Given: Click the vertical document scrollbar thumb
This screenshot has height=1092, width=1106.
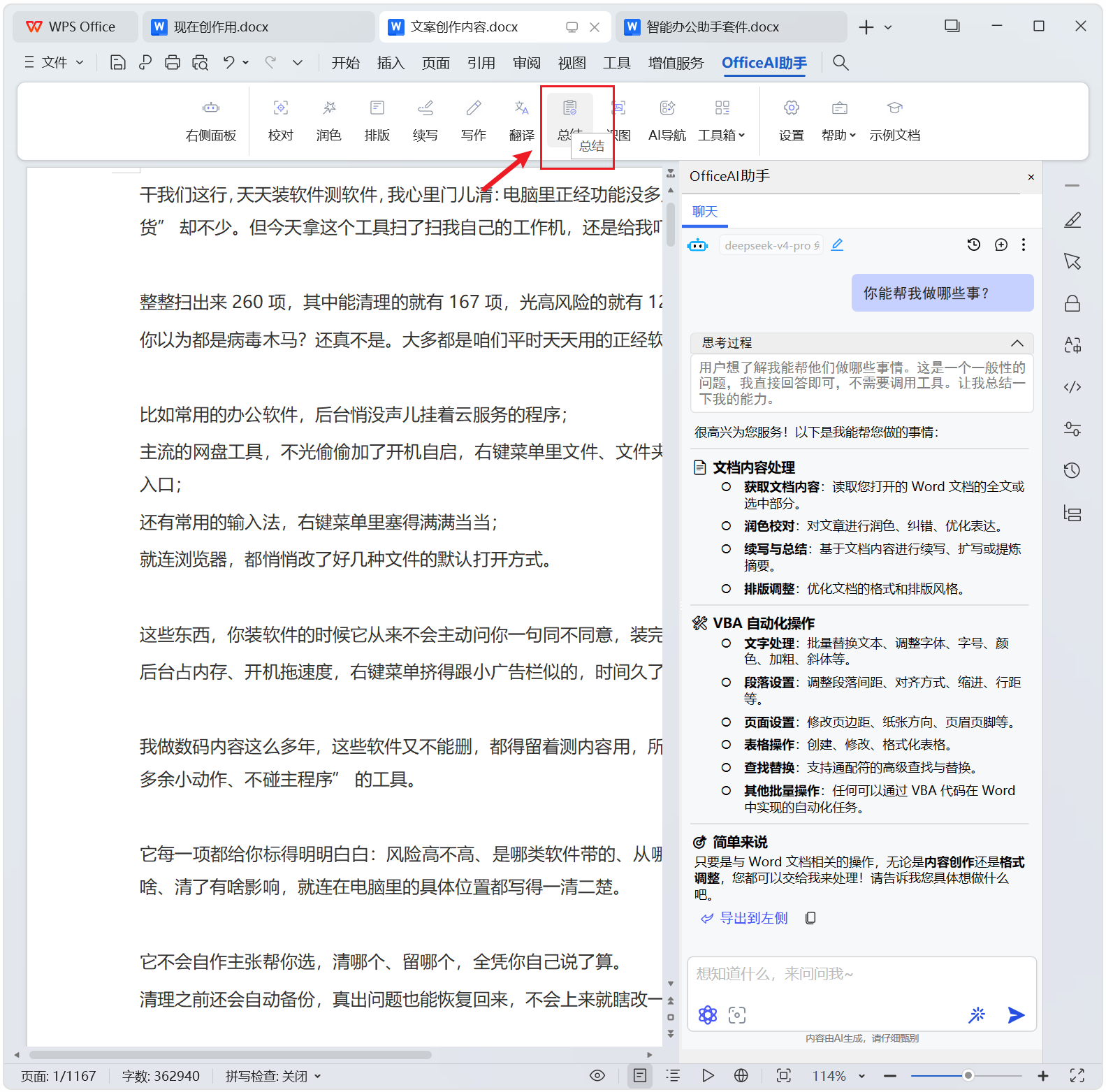Looking at the screenshot, I should tap(671, 224).
